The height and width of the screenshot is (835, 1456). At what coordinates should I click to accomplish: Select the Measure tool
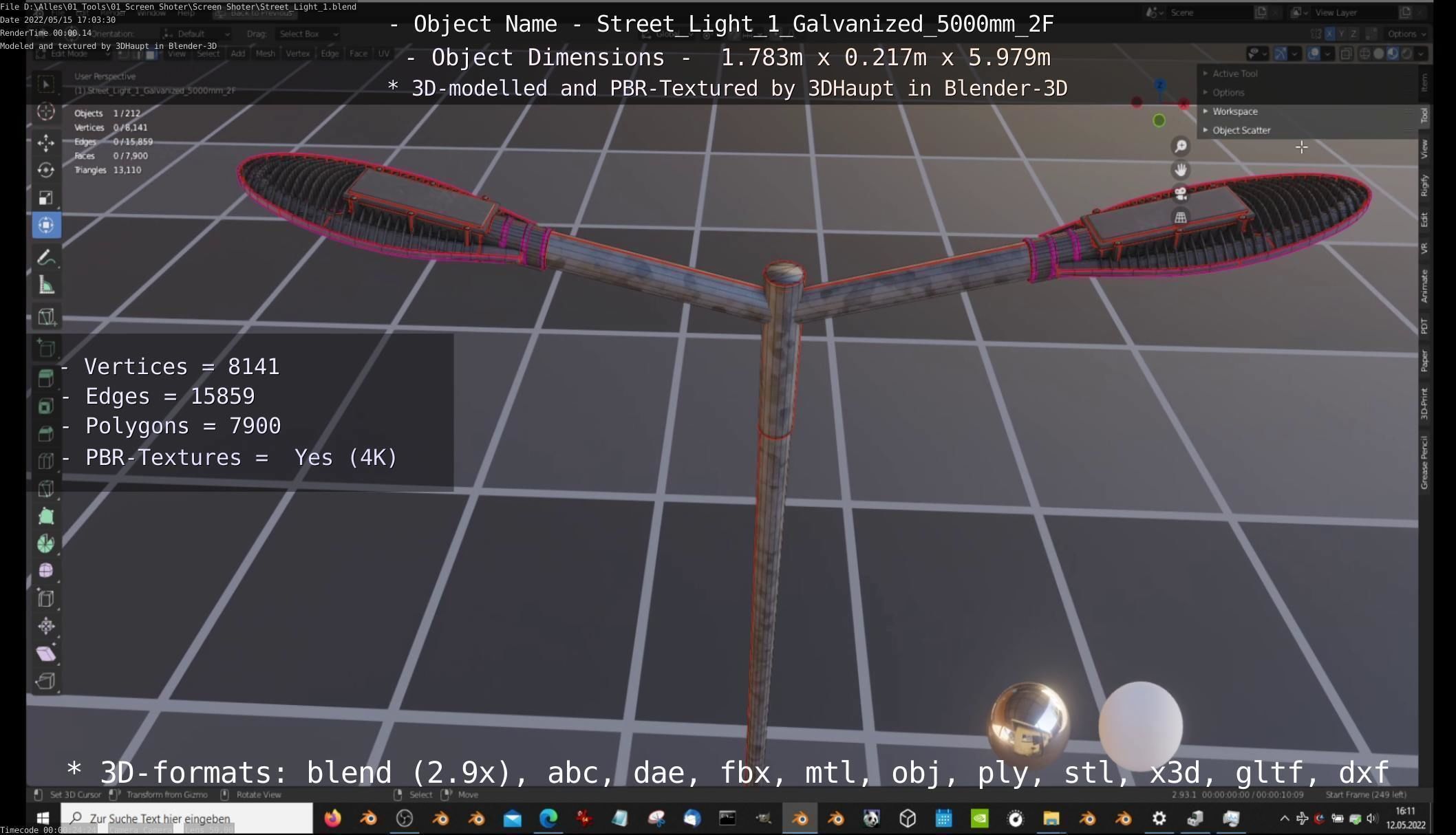46,285
